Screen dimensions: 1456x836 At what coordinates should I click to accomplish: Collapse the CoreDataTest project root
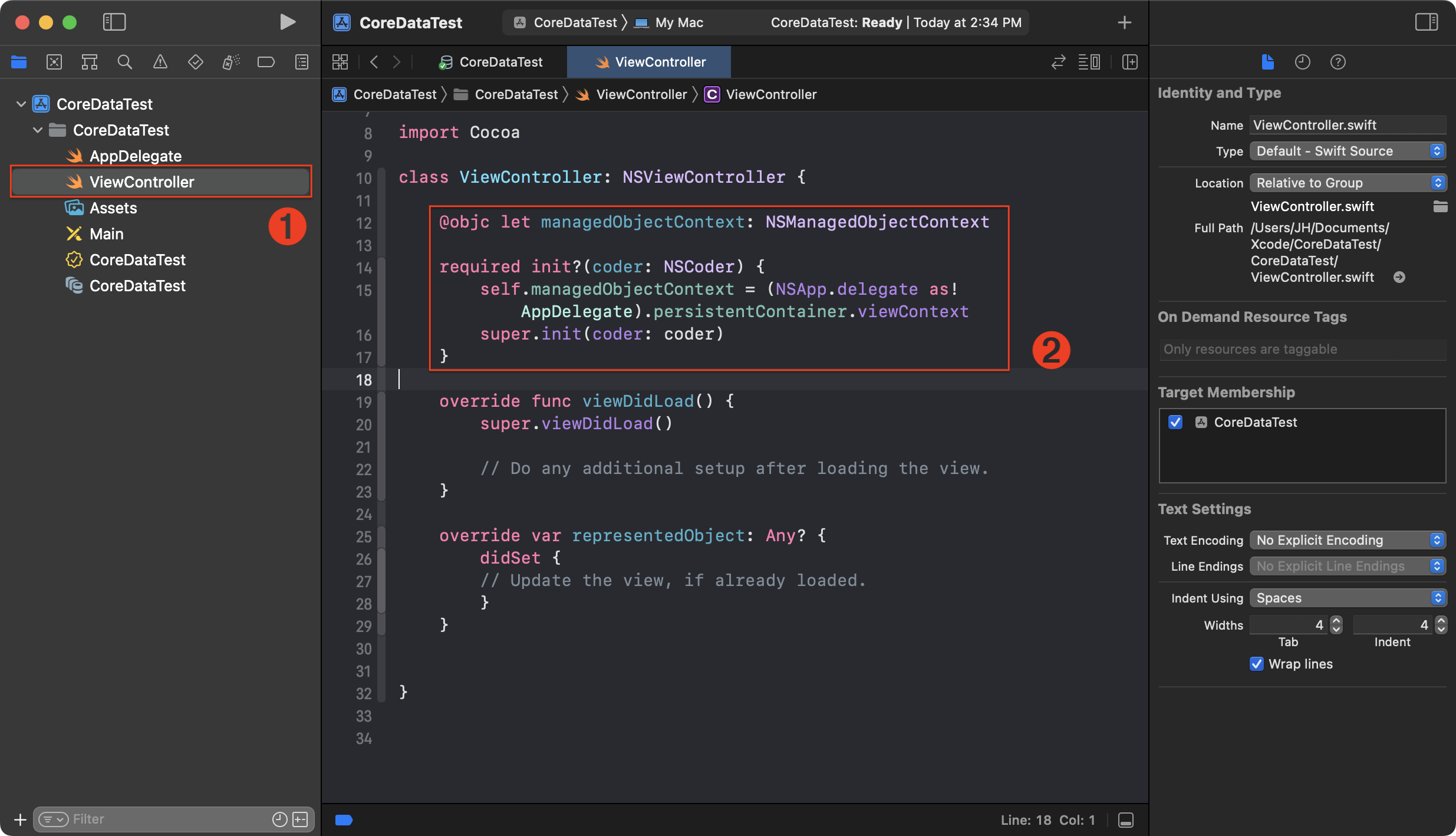point(21,104)
